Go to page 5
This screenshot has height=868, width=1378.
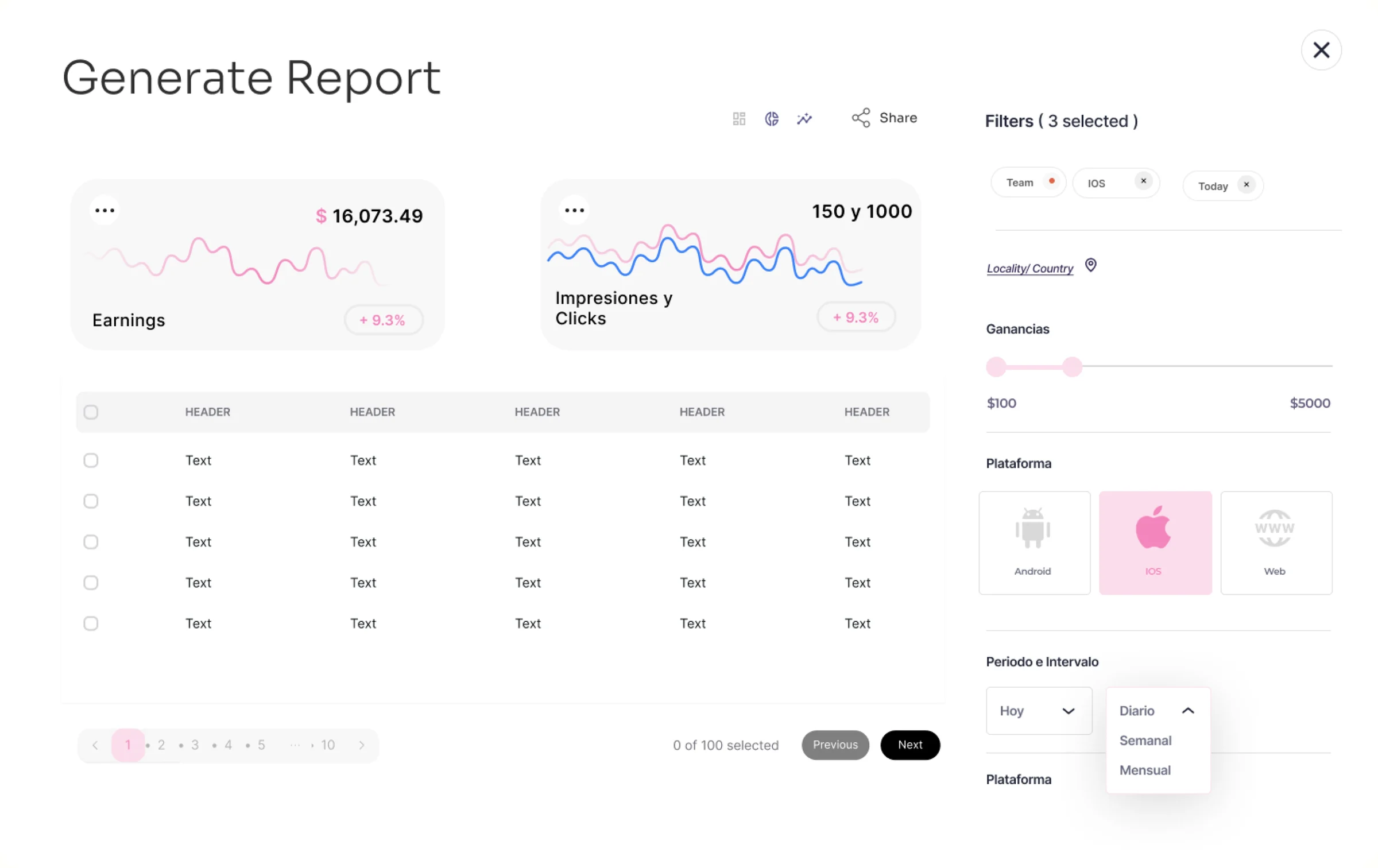(x=261, y=745)
